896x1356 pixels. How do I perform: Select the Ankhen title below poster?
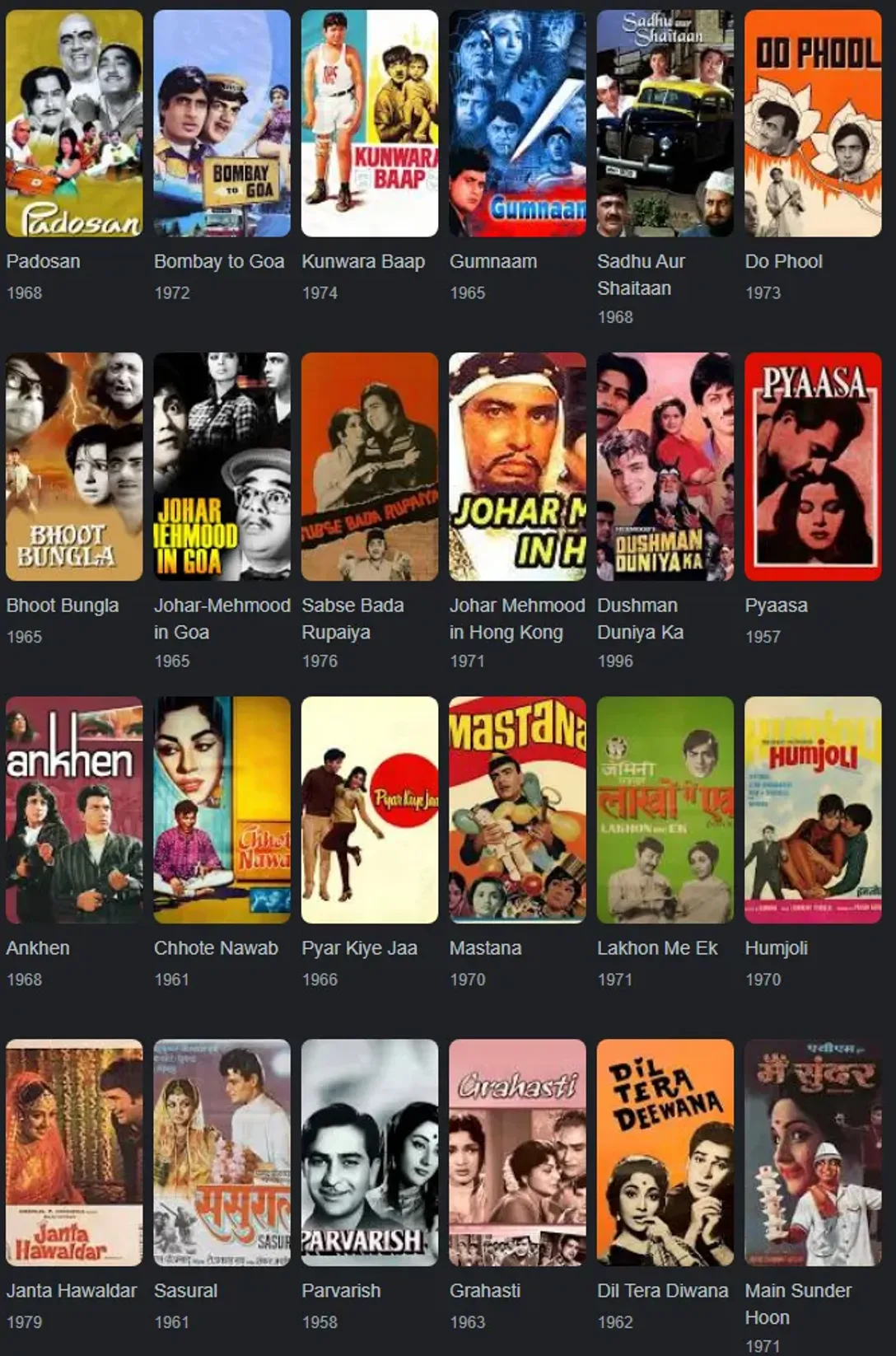point(38,948)
